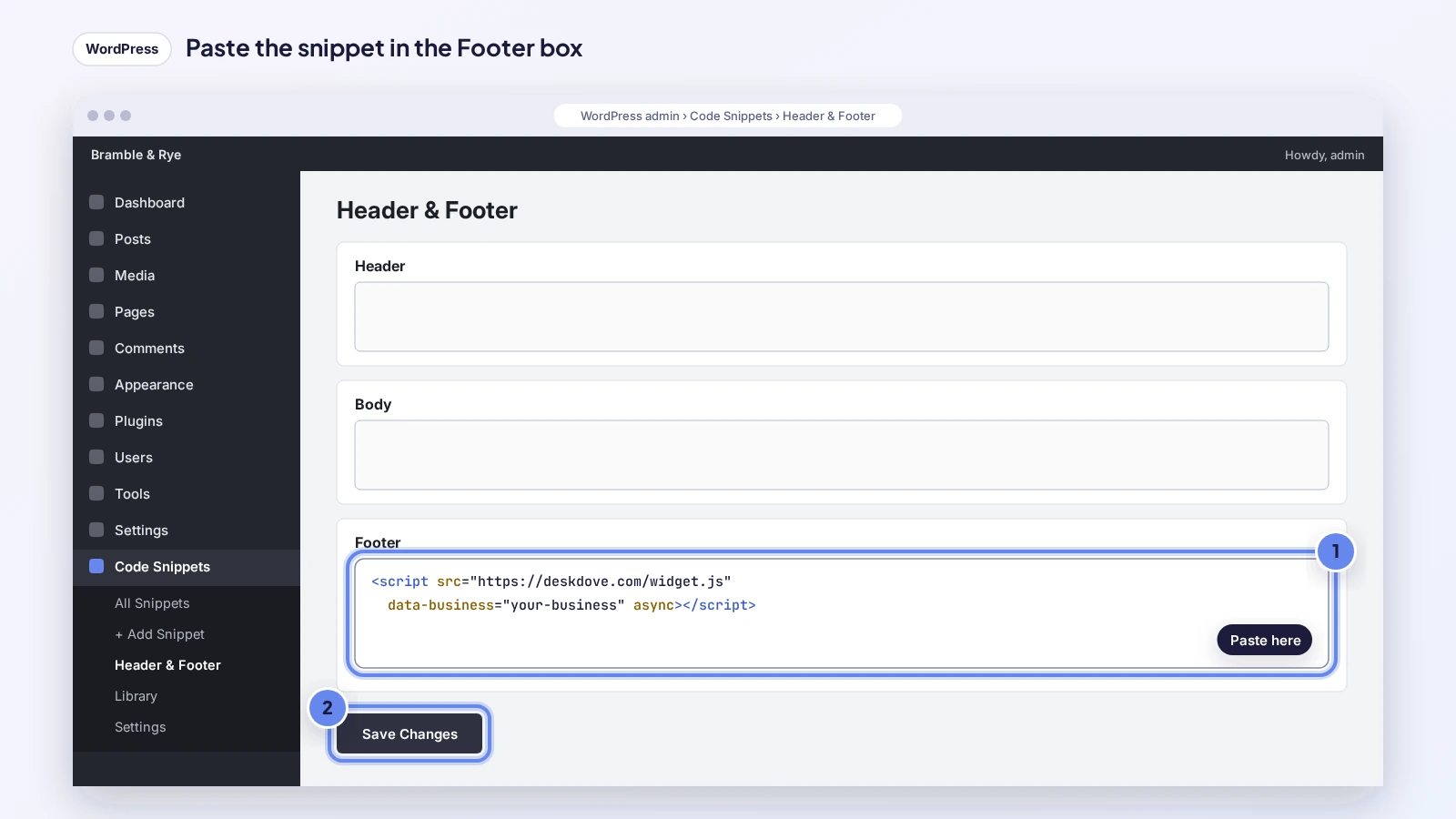Click the Appearance sidebar icon
The width and height of the screenshot is (1456, 819).
[96, 384]
